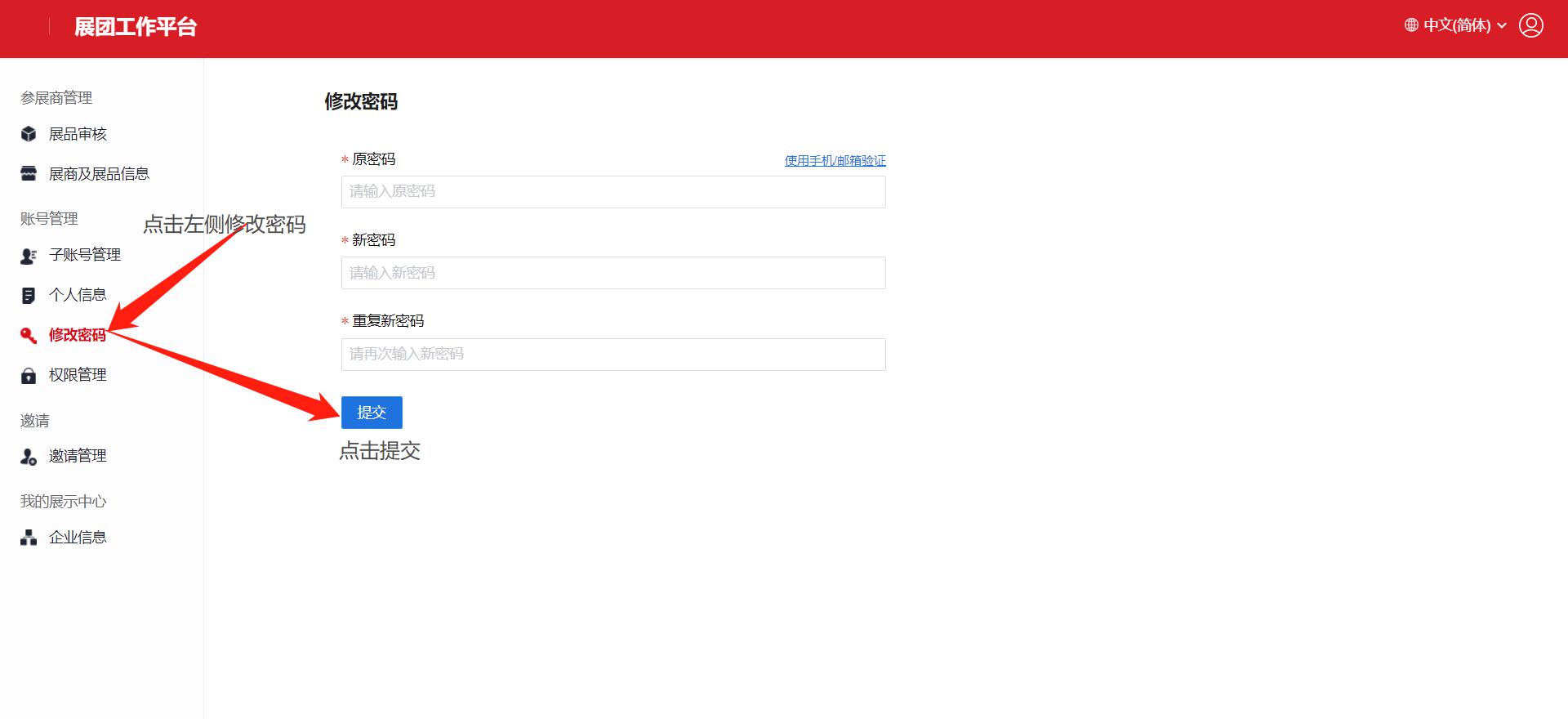Open 企业信息 sidebar entry
The height and width of the screenshot is (719, 1568).
point(78,538)
